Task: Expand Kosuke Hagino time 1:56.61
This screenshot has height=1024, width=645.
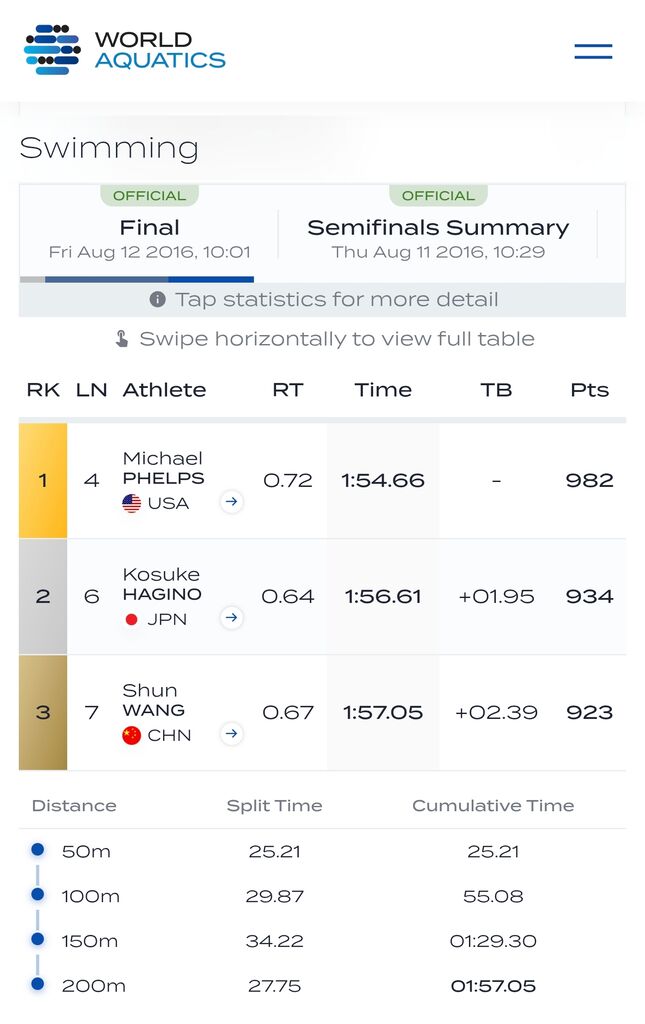Action: coord(383,596)
